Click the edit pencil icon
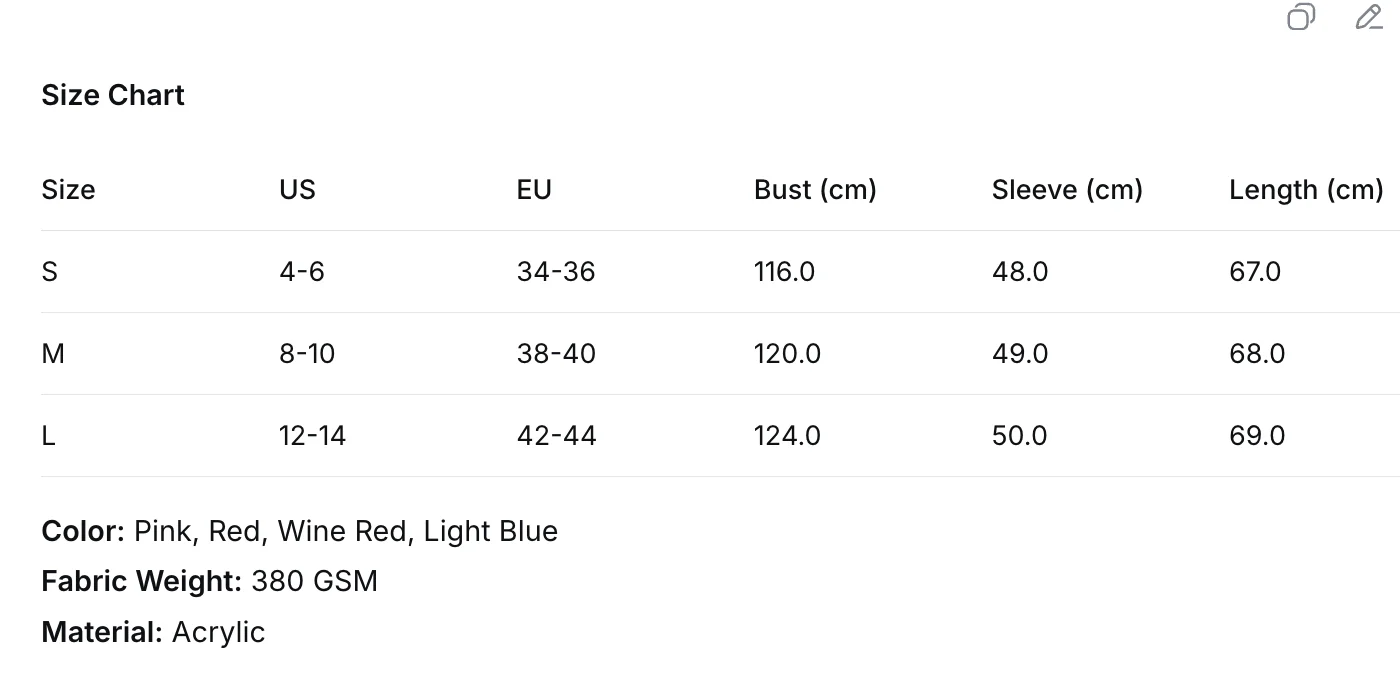Image resolution: width=1400 pixels, height=676 pixels. [x=1369, y=17]
